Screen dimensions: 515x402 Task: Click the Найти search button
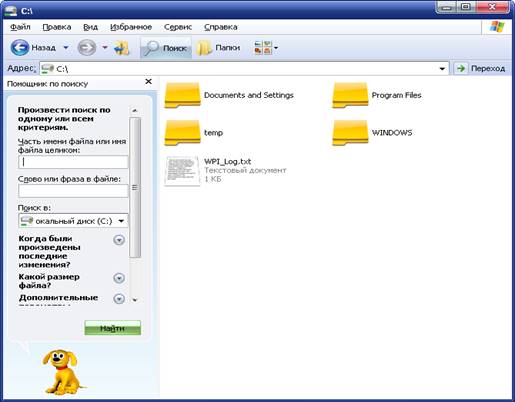pyautogui.click(x=112, y=328)
